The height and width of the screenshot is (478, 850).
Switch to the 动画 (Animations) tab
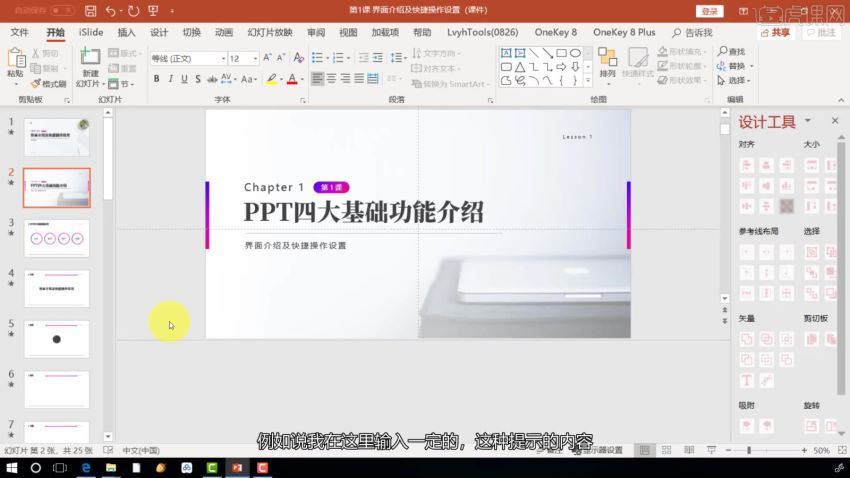click(223, 33)
